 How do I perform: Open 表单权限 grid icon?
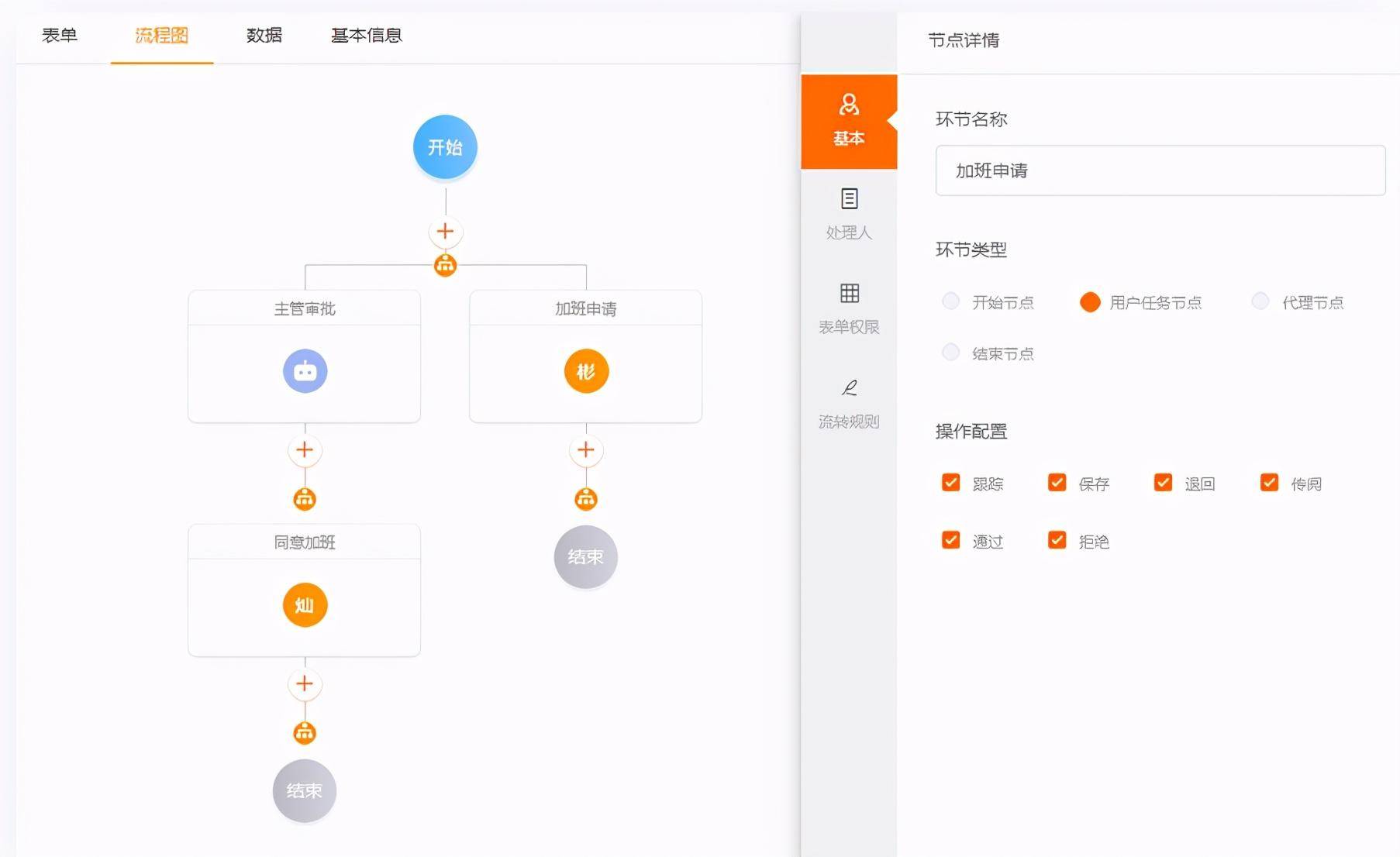(850, 293)
